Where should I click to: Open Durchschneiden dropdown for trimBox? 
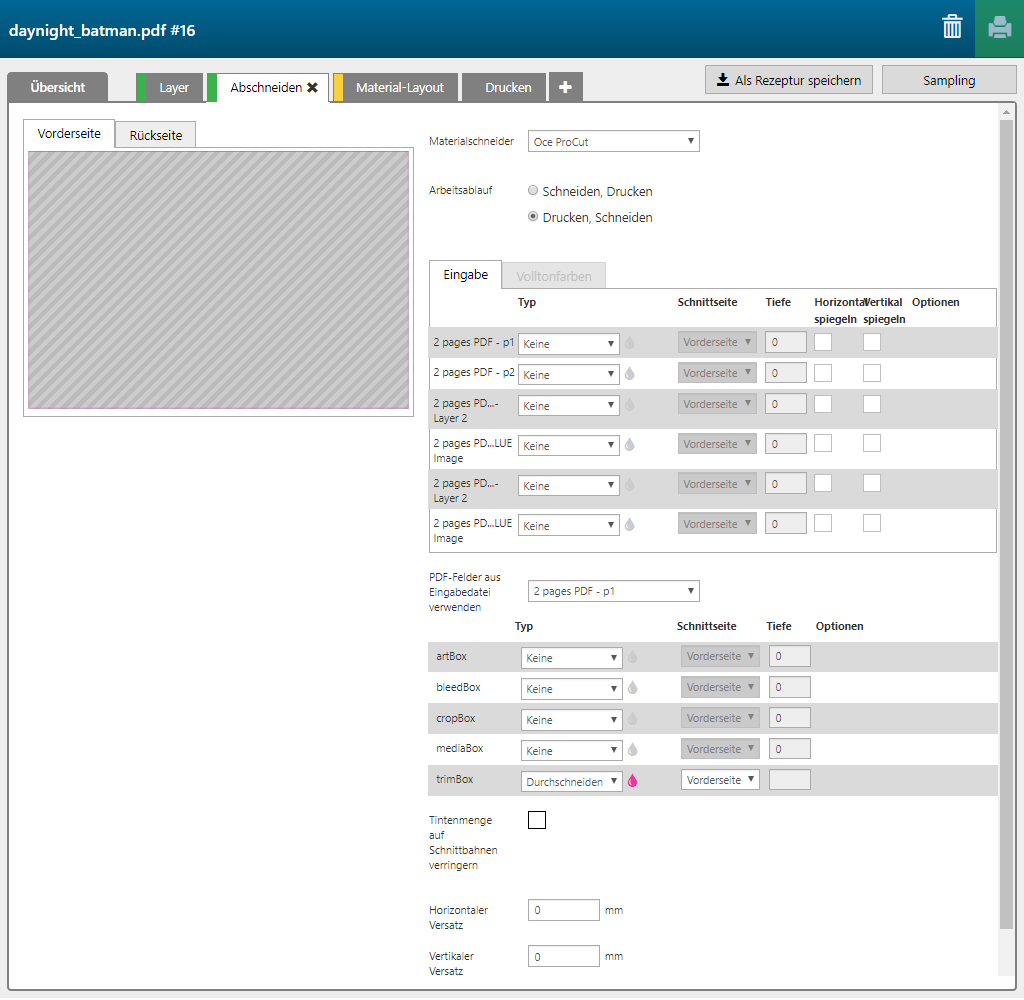pos(571,782)
